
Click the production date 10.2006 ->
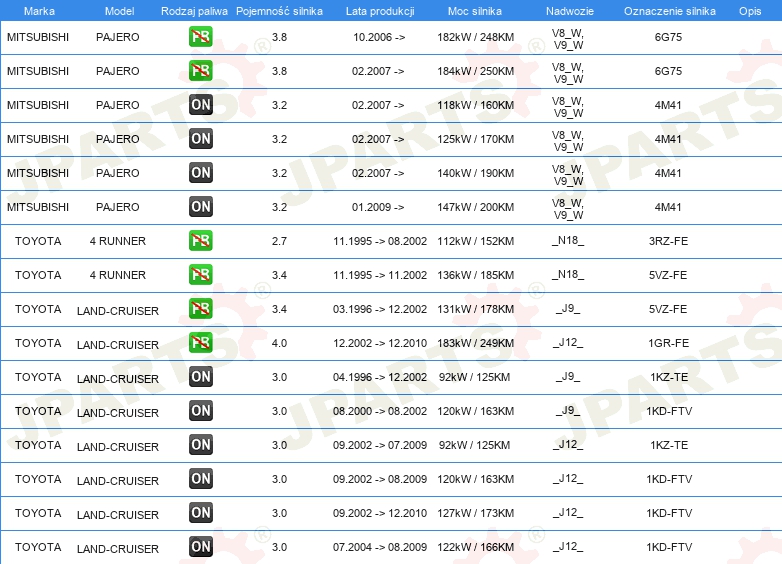click(x=379, y=37)
